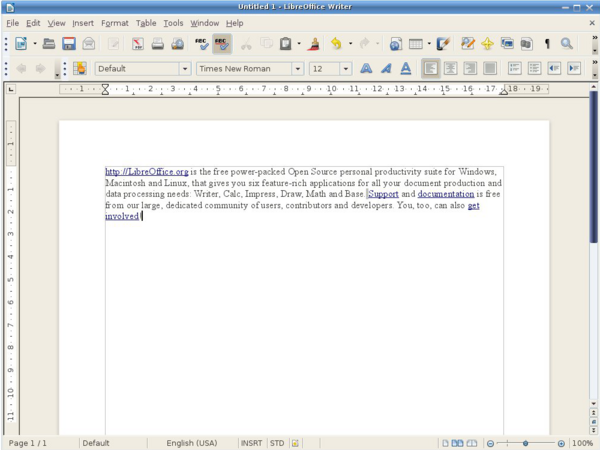Click the Print icon in toolbar
600x450 pixels.
coord(157,44)
